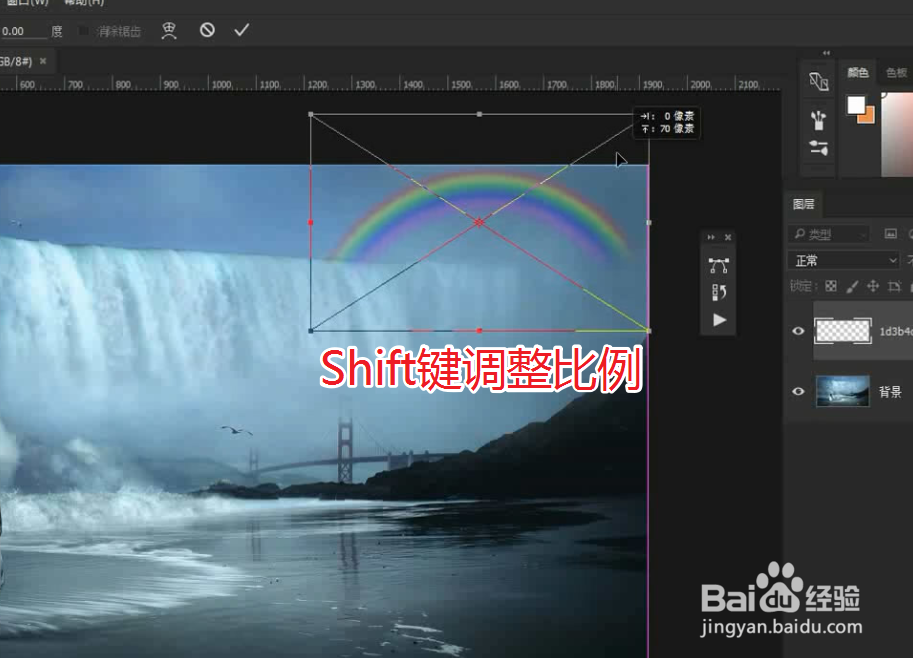Commit the transform with the checkmark

pyautogui.click(x=242, y=30)
